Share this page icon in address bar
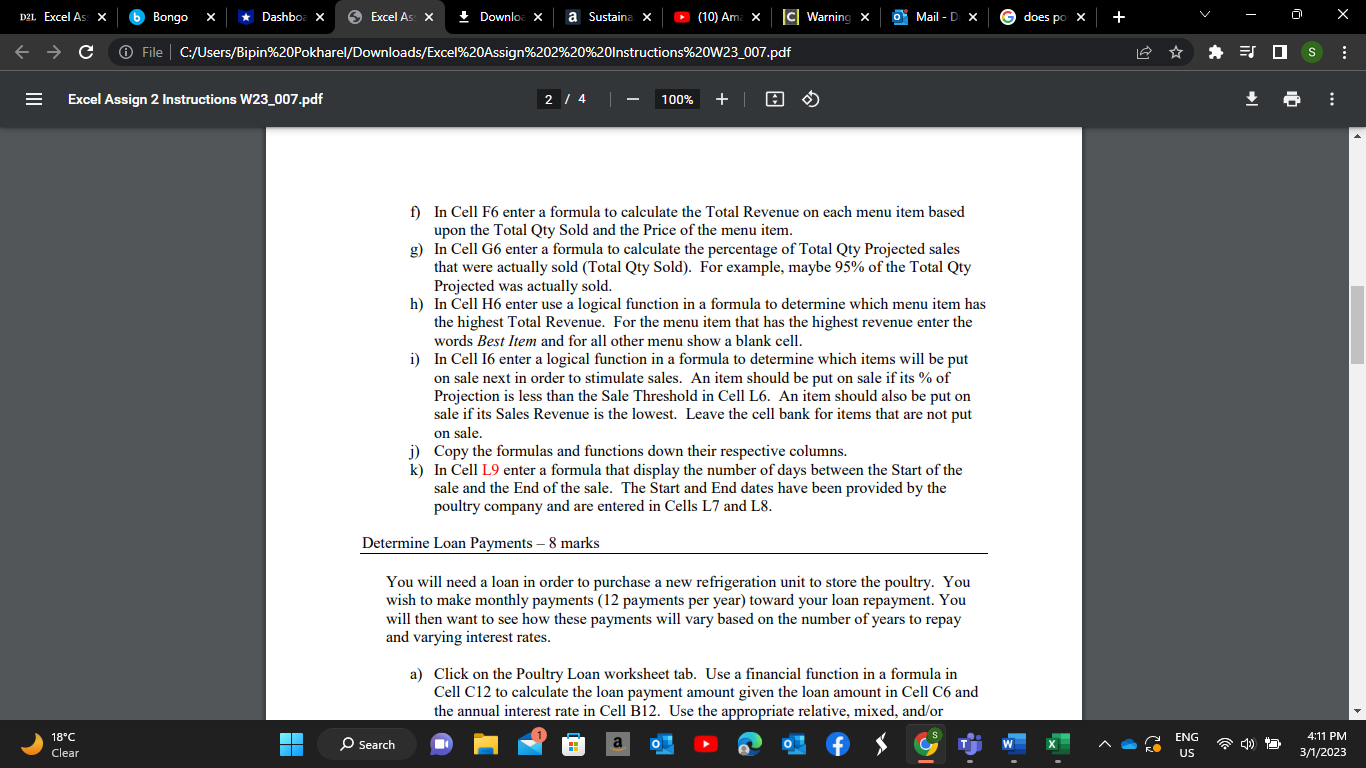This screenshot has width=1366, height=768. [x=1143, y=52]
